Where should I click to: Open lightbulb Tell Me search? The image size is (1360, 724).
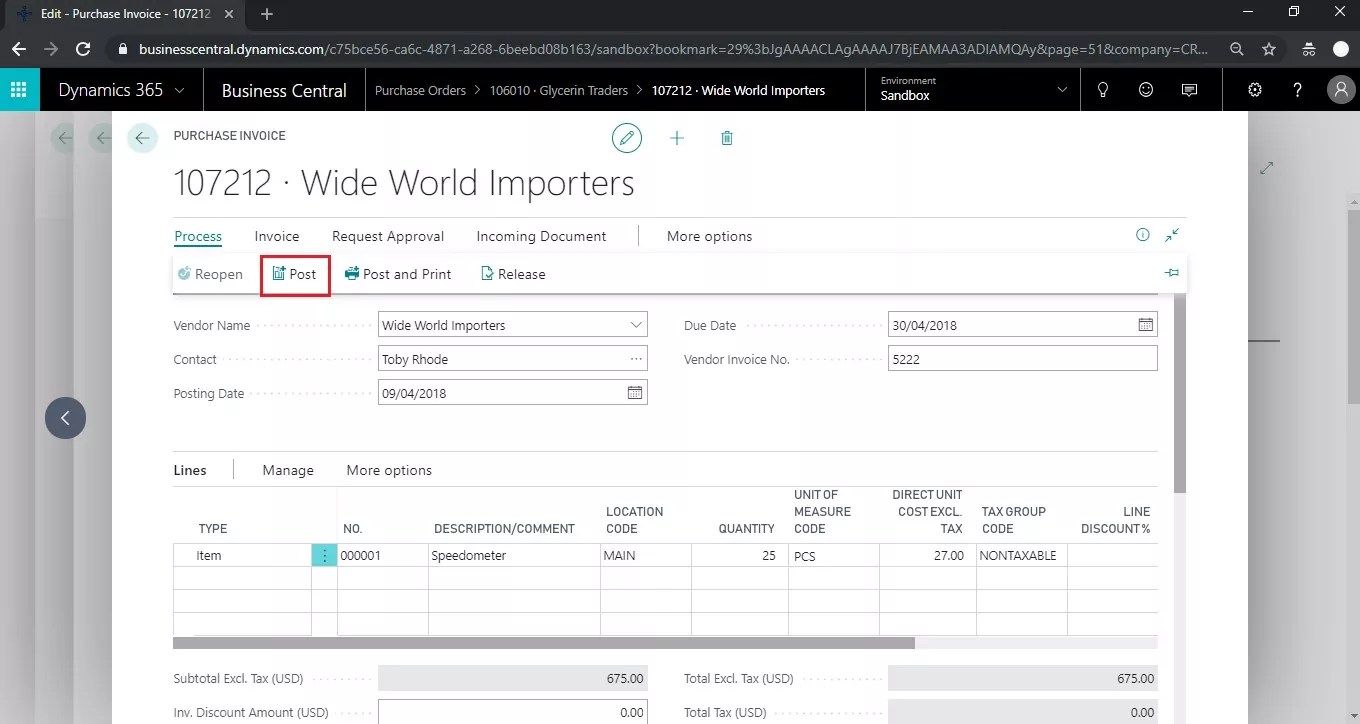(1103, 90)
